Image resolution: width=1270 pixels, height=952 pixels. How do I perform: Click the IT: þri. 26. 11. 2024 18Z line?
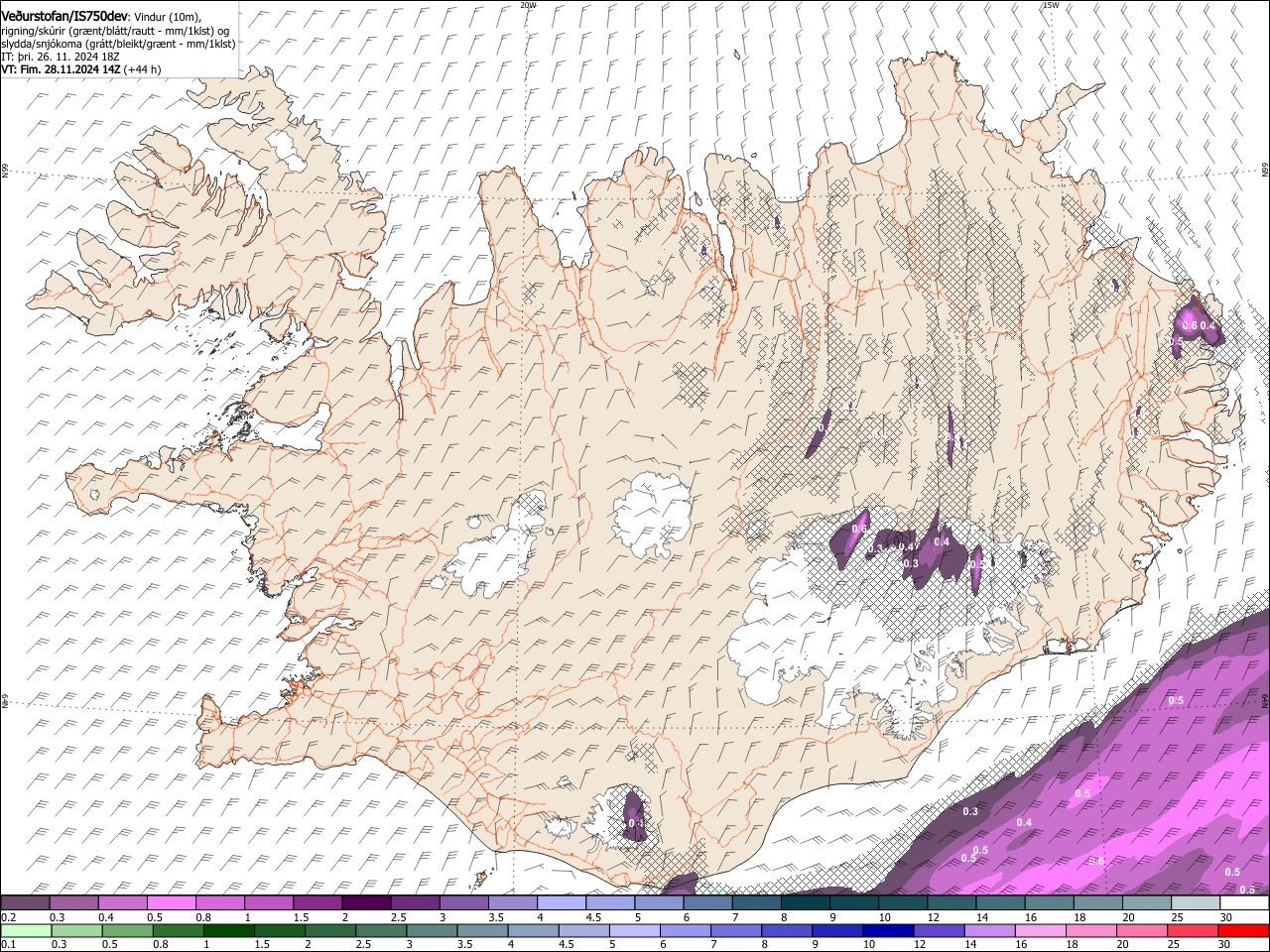click(x=61, y=57)
